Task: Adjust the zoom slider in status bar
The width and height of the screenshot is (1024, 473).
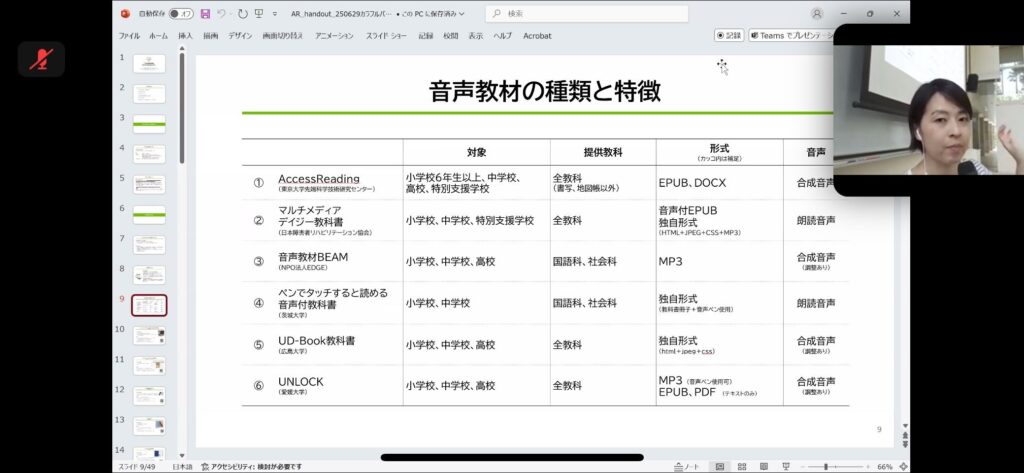Action: pos(837,466)
